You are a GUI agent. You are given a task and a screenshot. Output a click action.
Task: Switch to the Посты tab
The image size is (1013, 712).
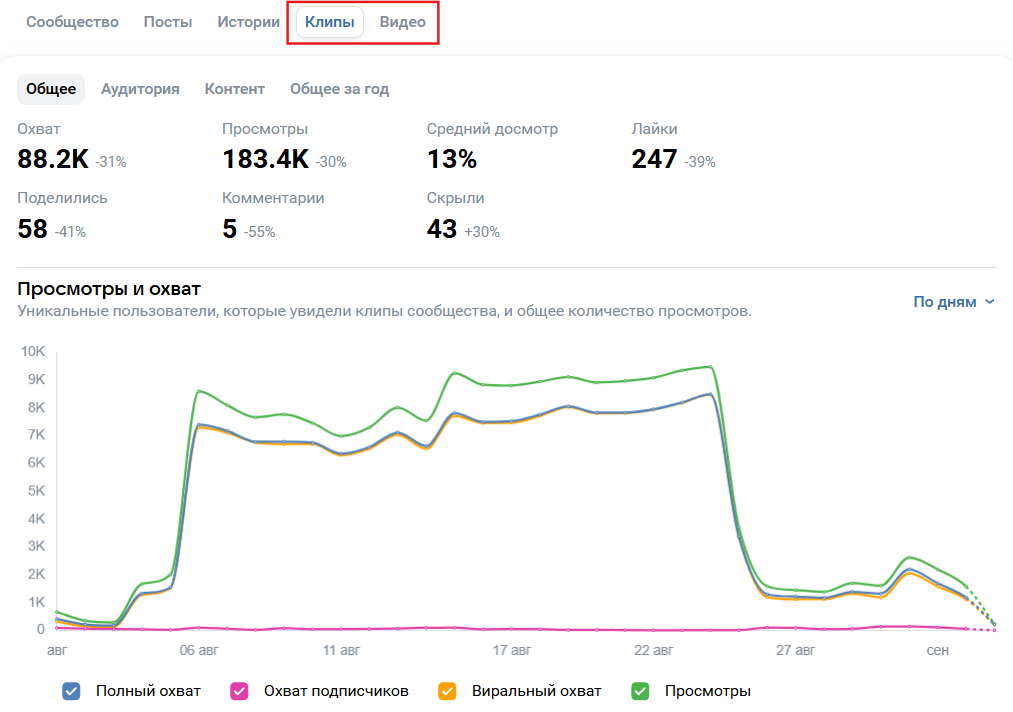tap(168, 22)
